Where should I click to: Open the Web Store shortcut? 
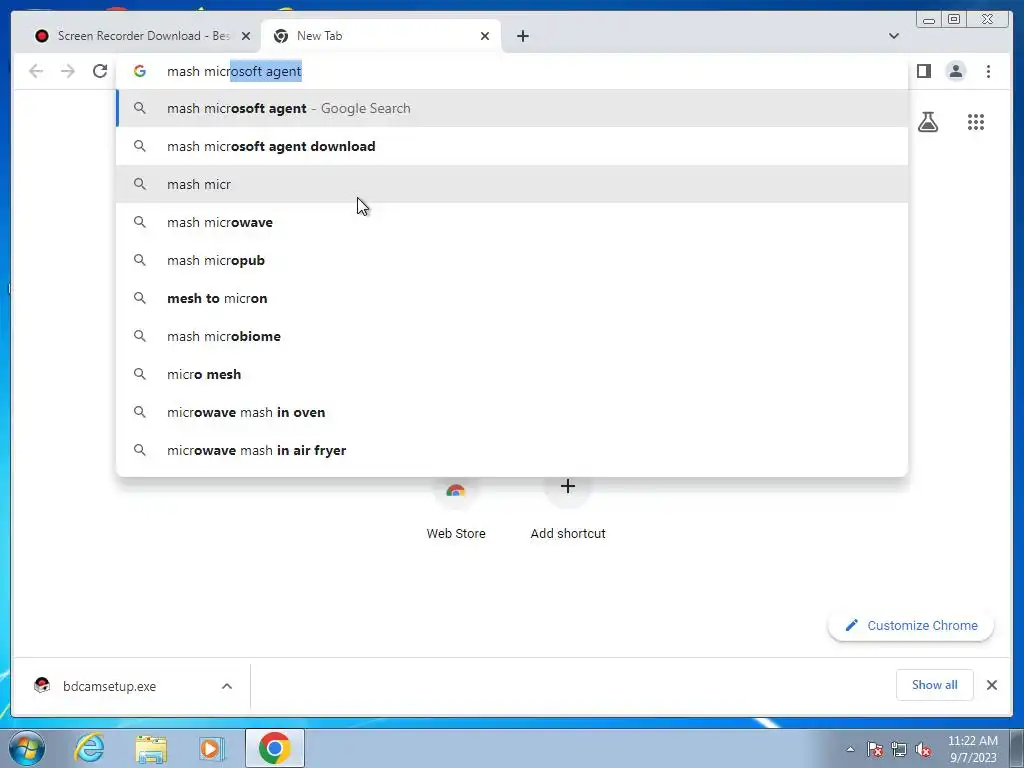tap(456, 509)
